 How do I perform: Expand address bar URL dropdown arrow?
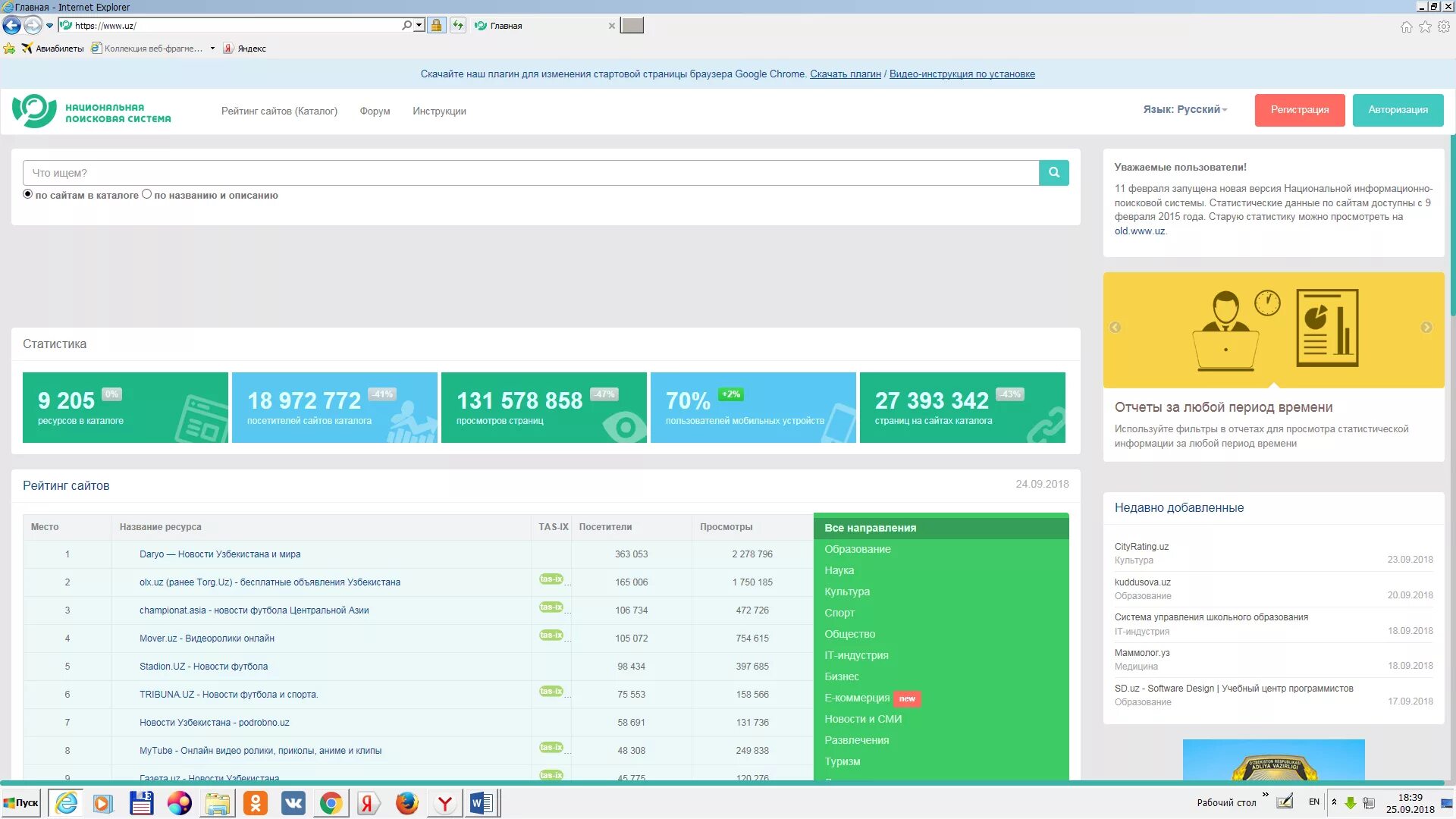pos(419,26)
